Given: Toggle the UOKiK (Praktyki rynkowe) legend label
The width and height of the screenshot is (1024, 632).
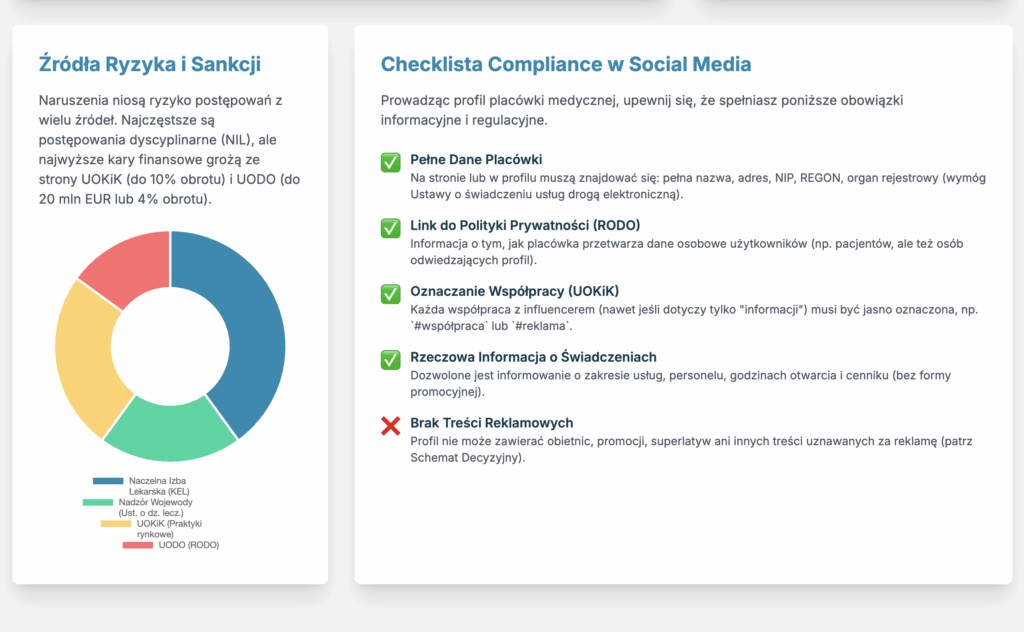Looking at the screenshot, I should (168, 528).
